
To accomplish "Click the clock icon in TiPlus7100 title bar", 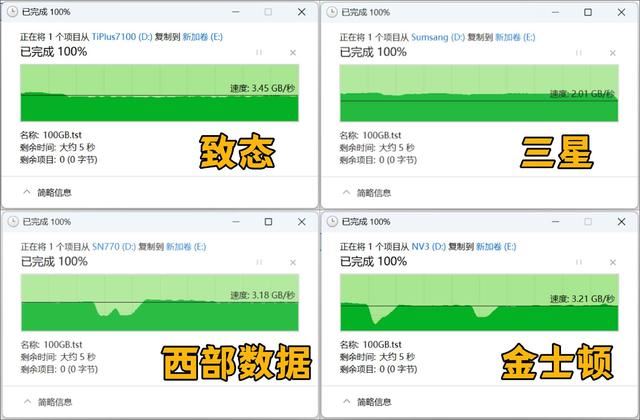I will (x=13, y=12).
